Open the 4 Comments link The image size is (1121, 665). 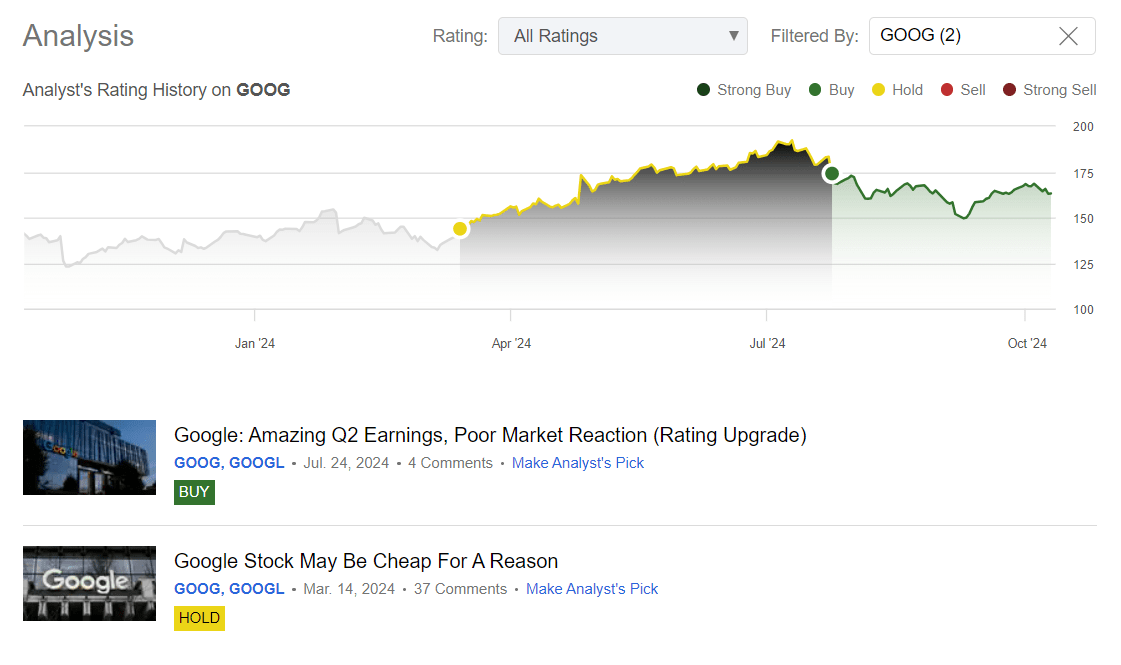[450, 463]
